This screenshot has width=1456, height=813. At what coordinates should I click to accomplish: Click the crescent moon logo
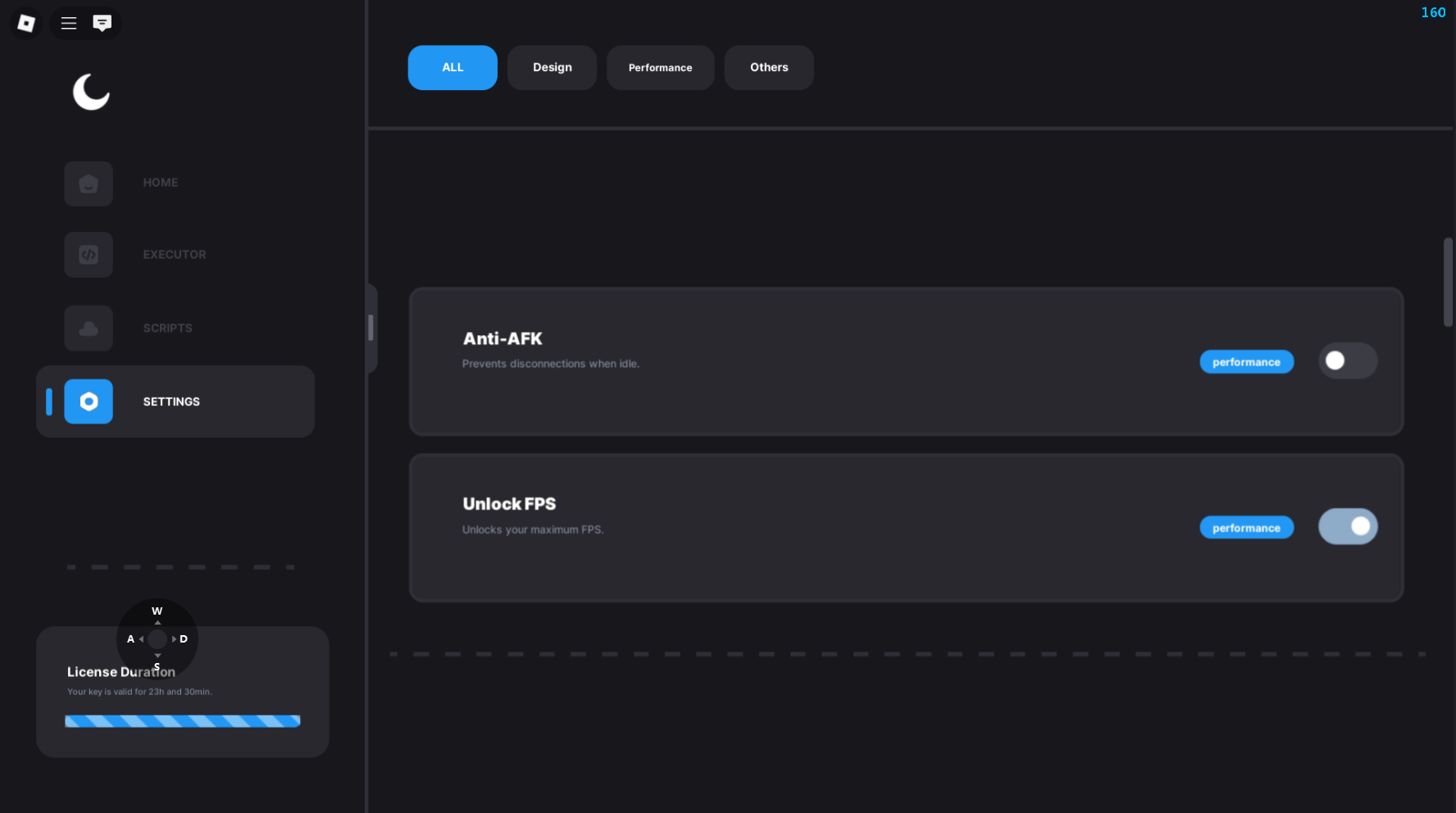point(91,92)
